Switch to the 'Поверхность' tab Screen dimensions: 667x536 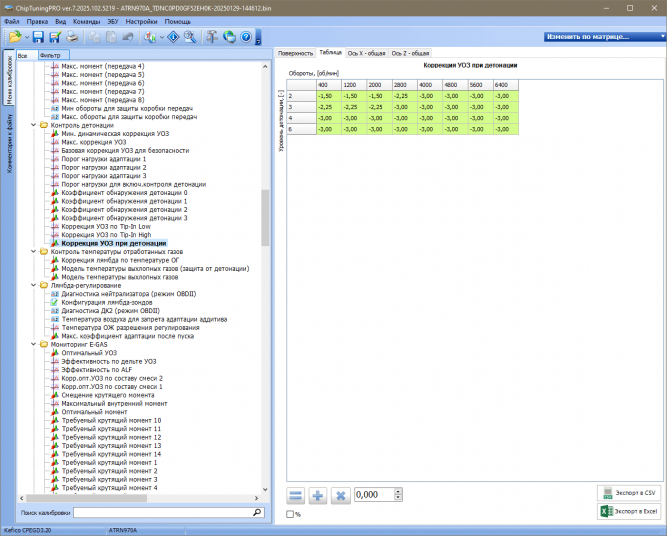tap(295, 53)
